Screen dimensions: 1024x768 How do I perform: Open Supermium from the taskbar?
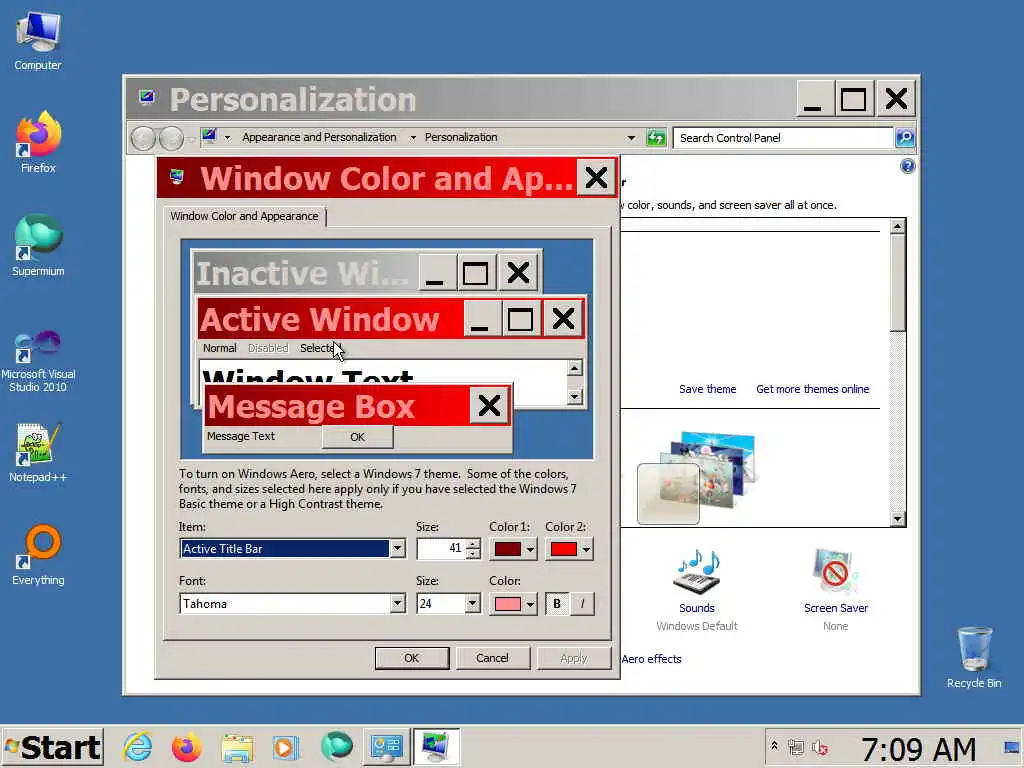click(336, 747)
